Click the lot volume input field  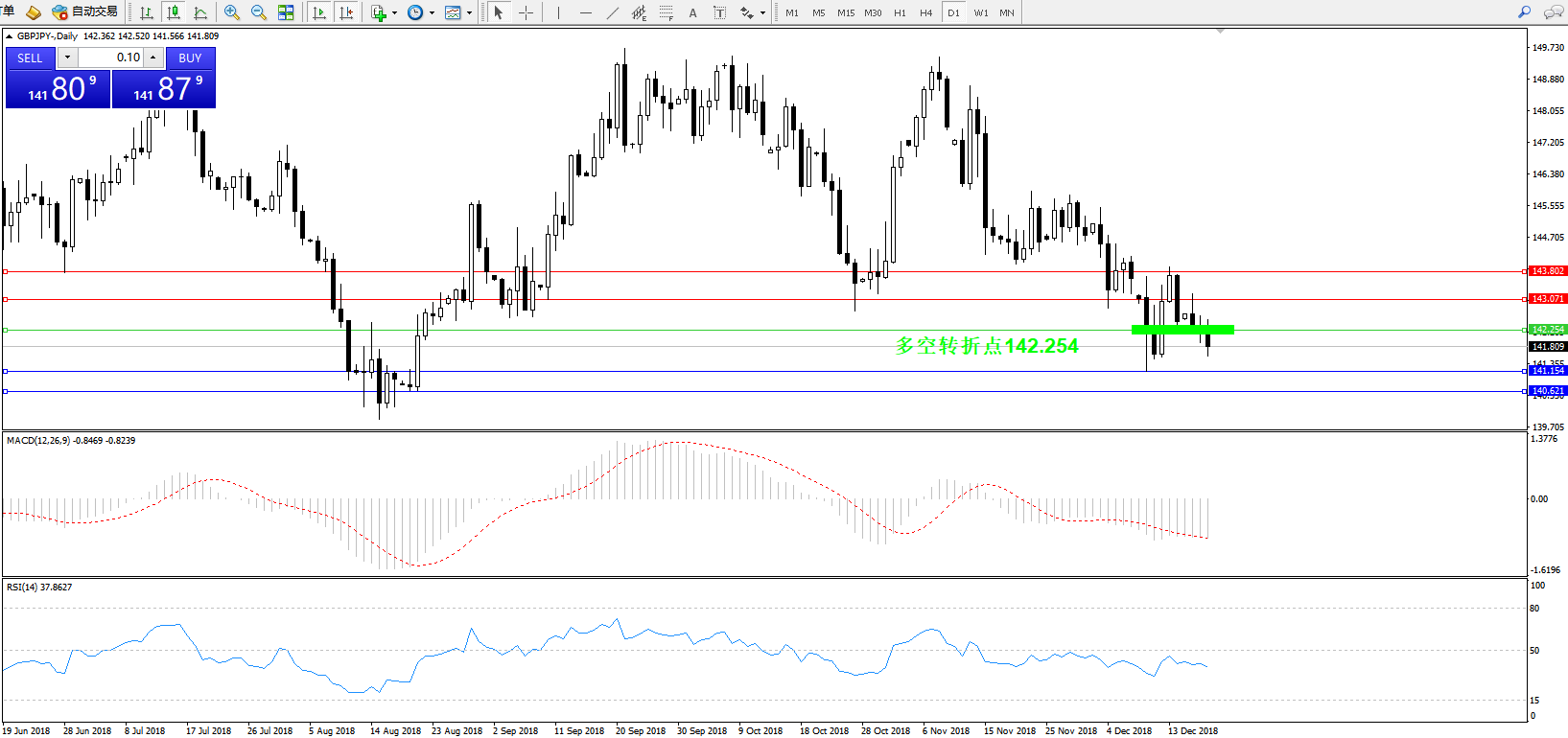[110, 58]
